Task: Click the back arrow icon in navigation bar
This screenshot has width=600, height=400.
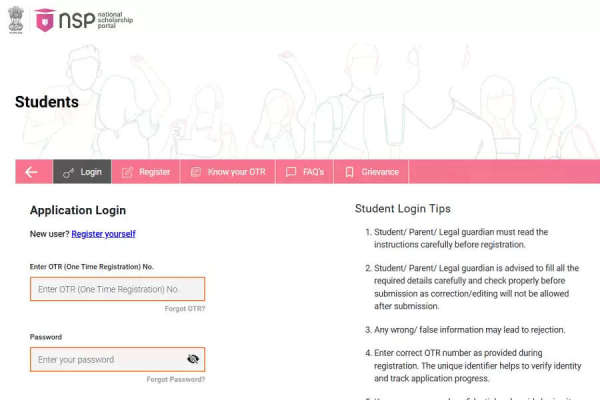Action: click(x=31, y=172)
